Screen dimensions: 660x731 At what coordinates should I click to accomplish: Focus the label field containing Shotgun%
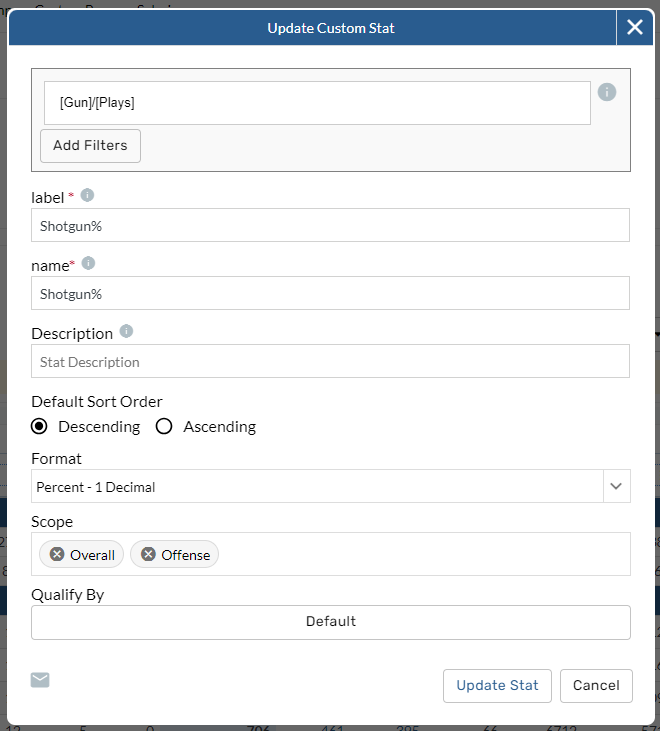pyautogui.click(x=330, y=226)
